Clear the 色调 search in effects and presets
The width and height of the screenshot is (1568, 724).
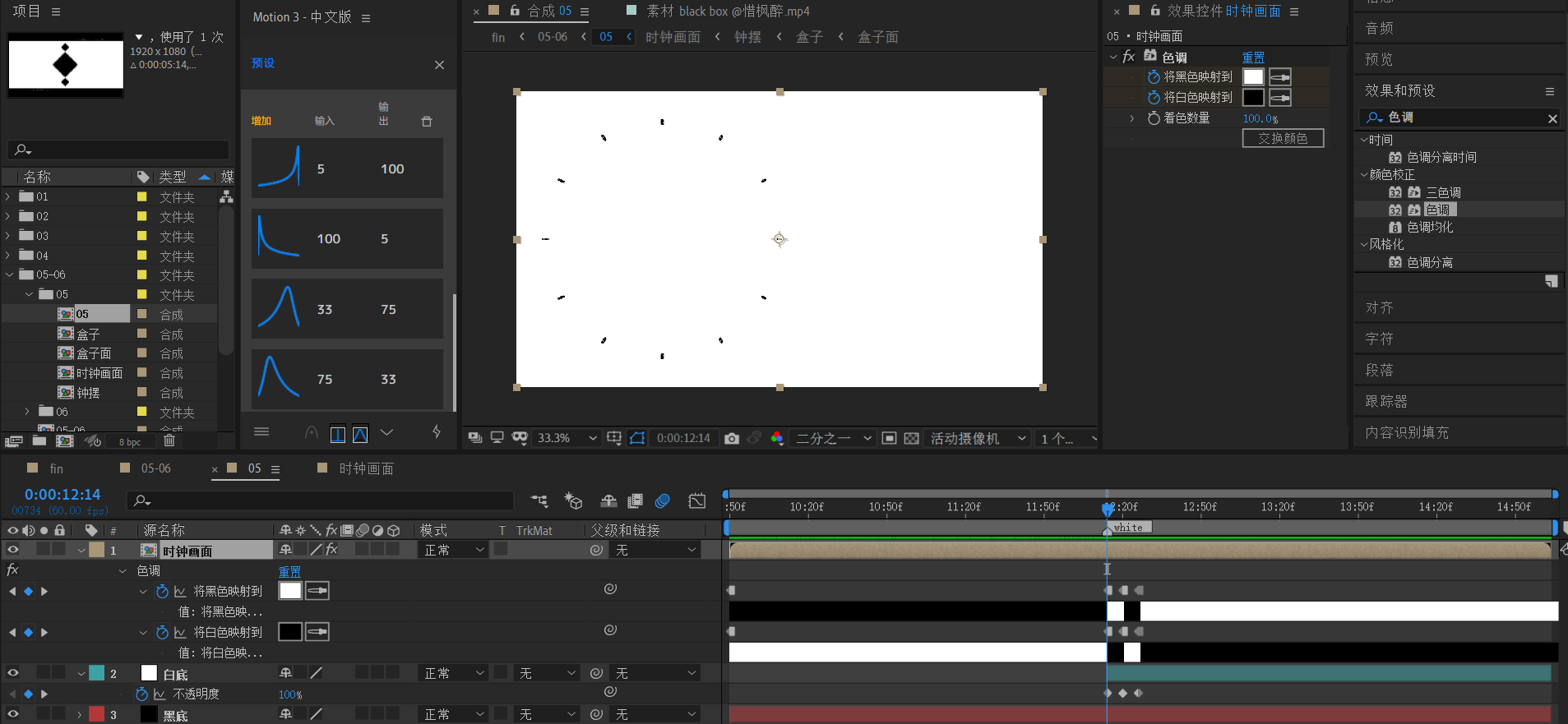click(1552, 118)
